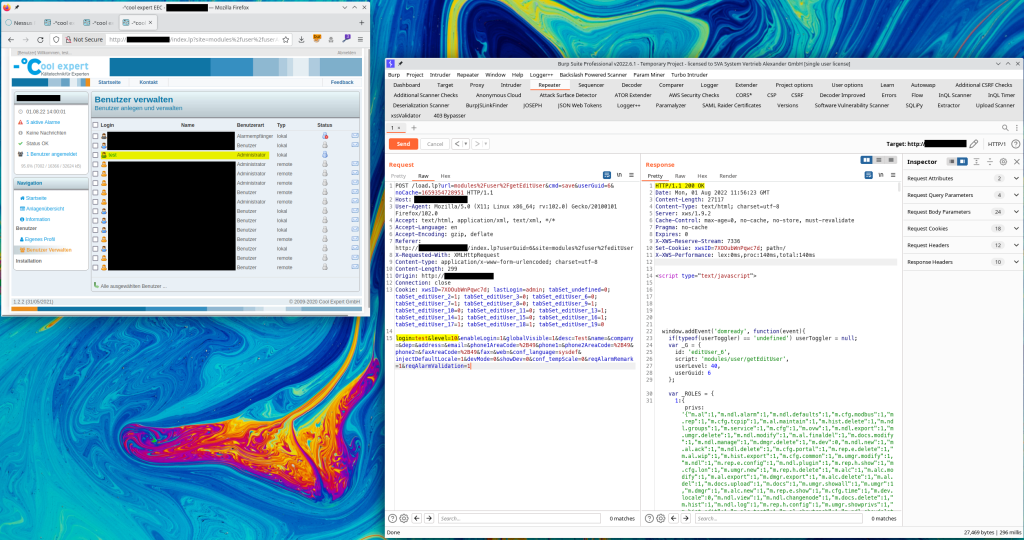Open the JSON Web Tokens tab
This screenshot has width=1024, height=540.
(580, 105)
